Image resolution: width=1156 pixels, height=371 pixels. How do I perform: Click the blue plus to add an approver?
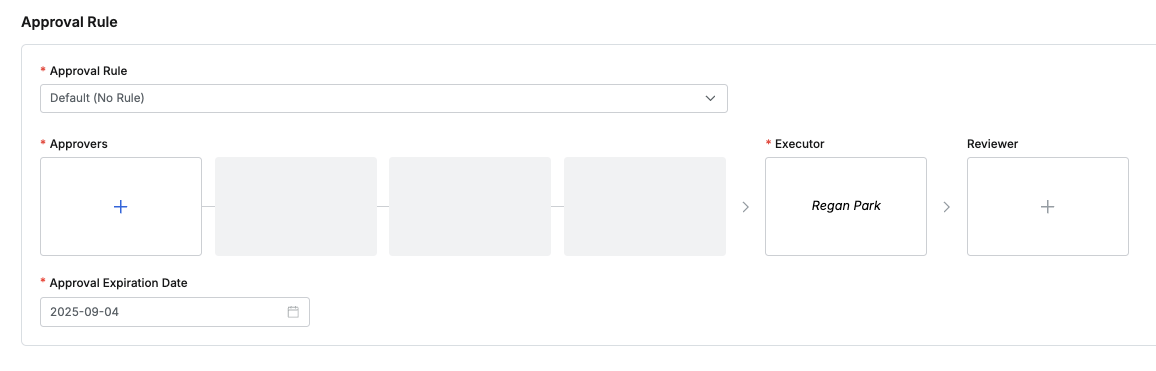click(121, 207)
